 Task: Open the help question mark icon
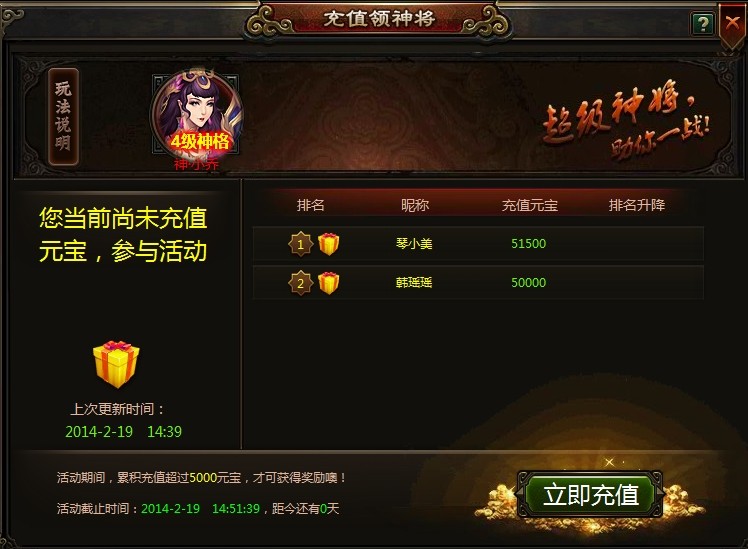pyautogui.click(x=703, y=24)
